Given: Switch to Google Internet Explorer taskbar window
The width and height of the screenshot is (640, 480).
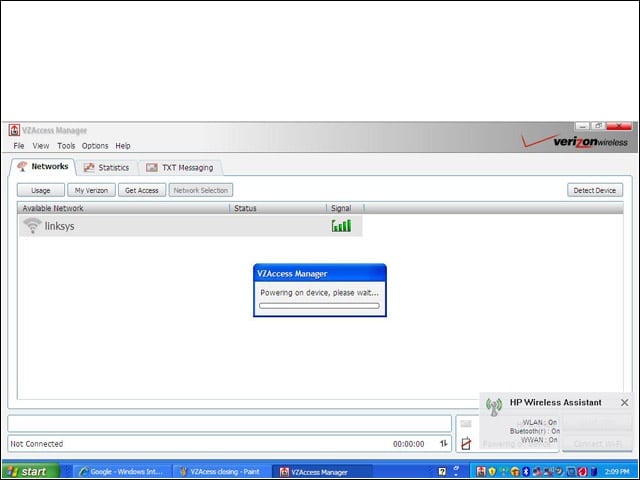Looking at the screenshot, I should 122,471.
